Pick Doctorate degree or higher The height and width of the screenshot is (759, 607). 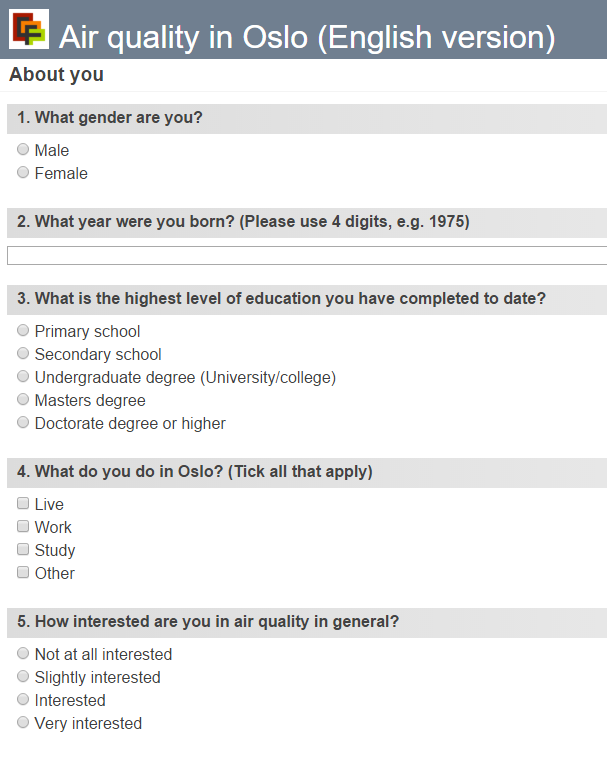coord(23,422)
